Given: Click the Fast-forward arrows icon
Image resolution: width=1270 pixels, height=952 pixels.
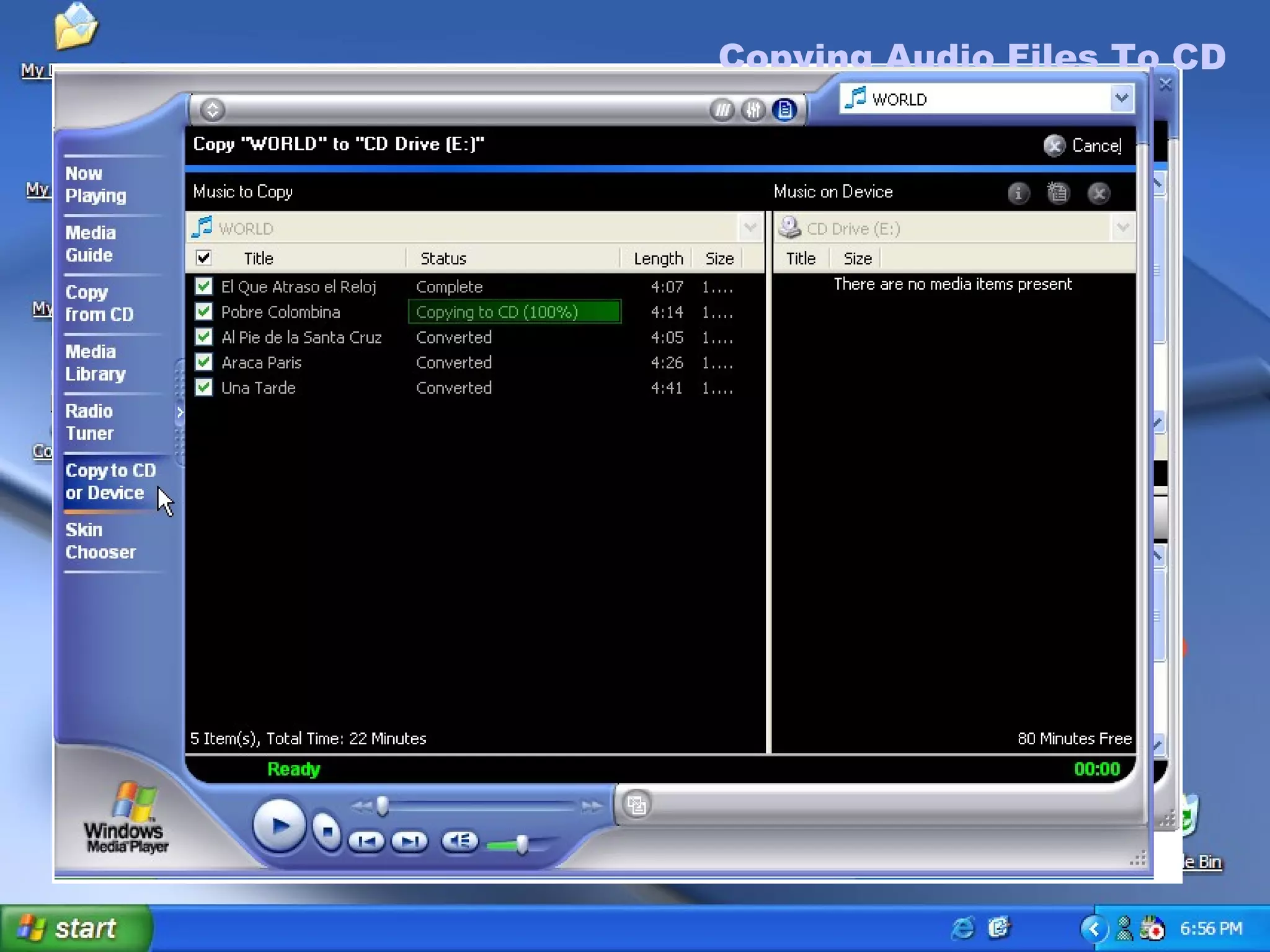Looking at the screenshot, I should pos(592,806).
